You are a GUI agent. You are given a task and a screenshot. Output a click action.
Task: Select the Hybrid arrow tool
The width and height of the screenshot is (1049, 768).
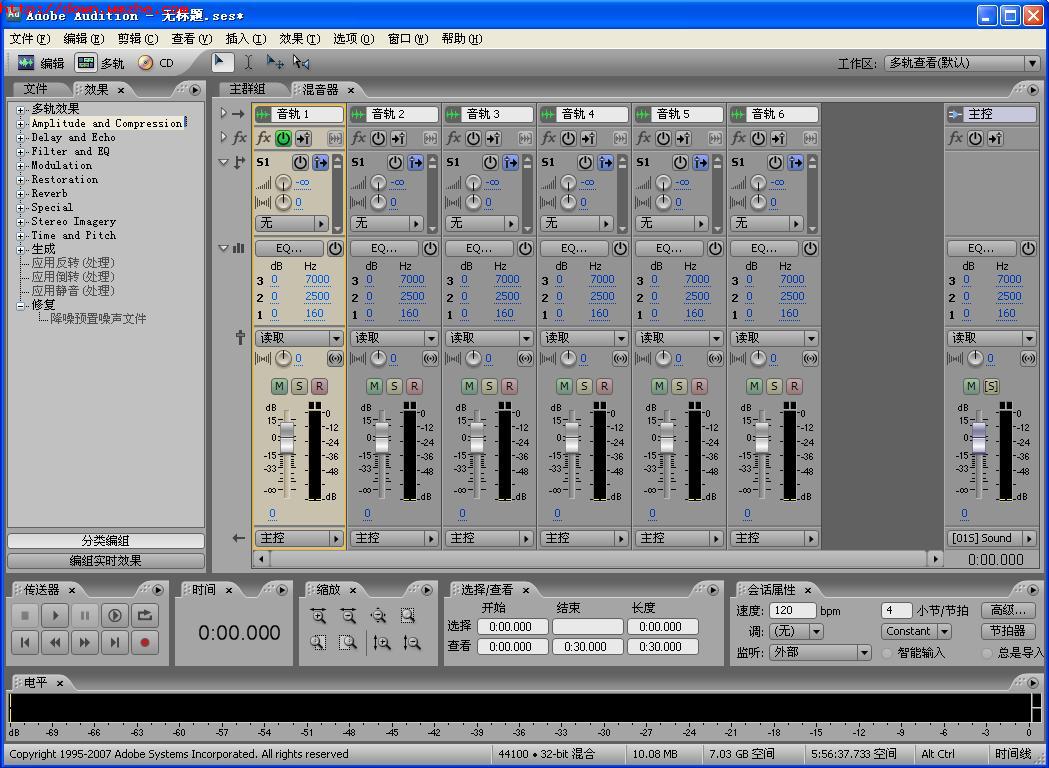(222, 62)
